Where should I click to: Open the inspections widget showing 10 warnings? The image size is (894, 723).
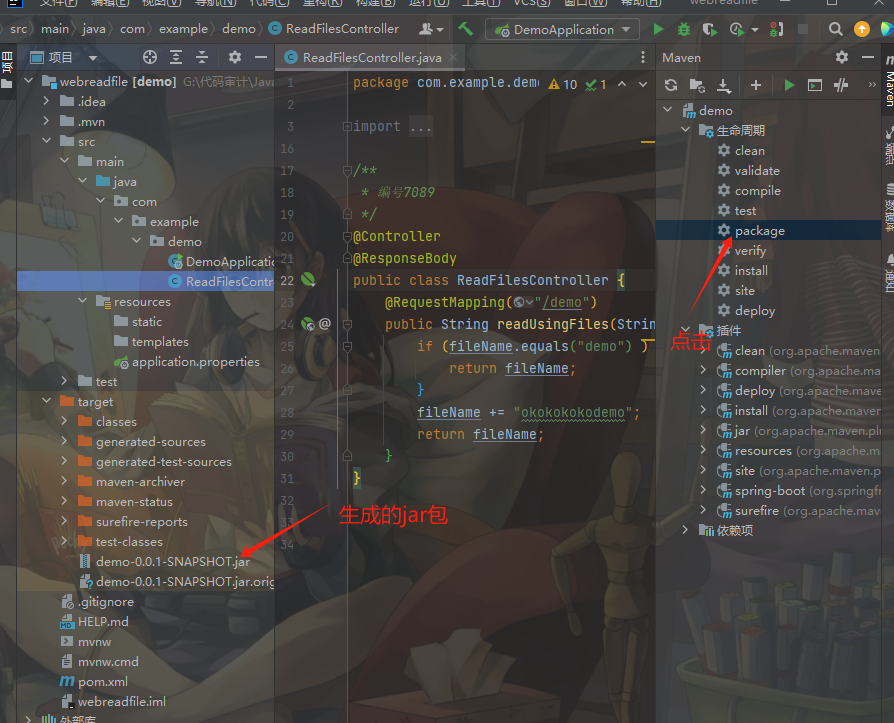[577, 84]
